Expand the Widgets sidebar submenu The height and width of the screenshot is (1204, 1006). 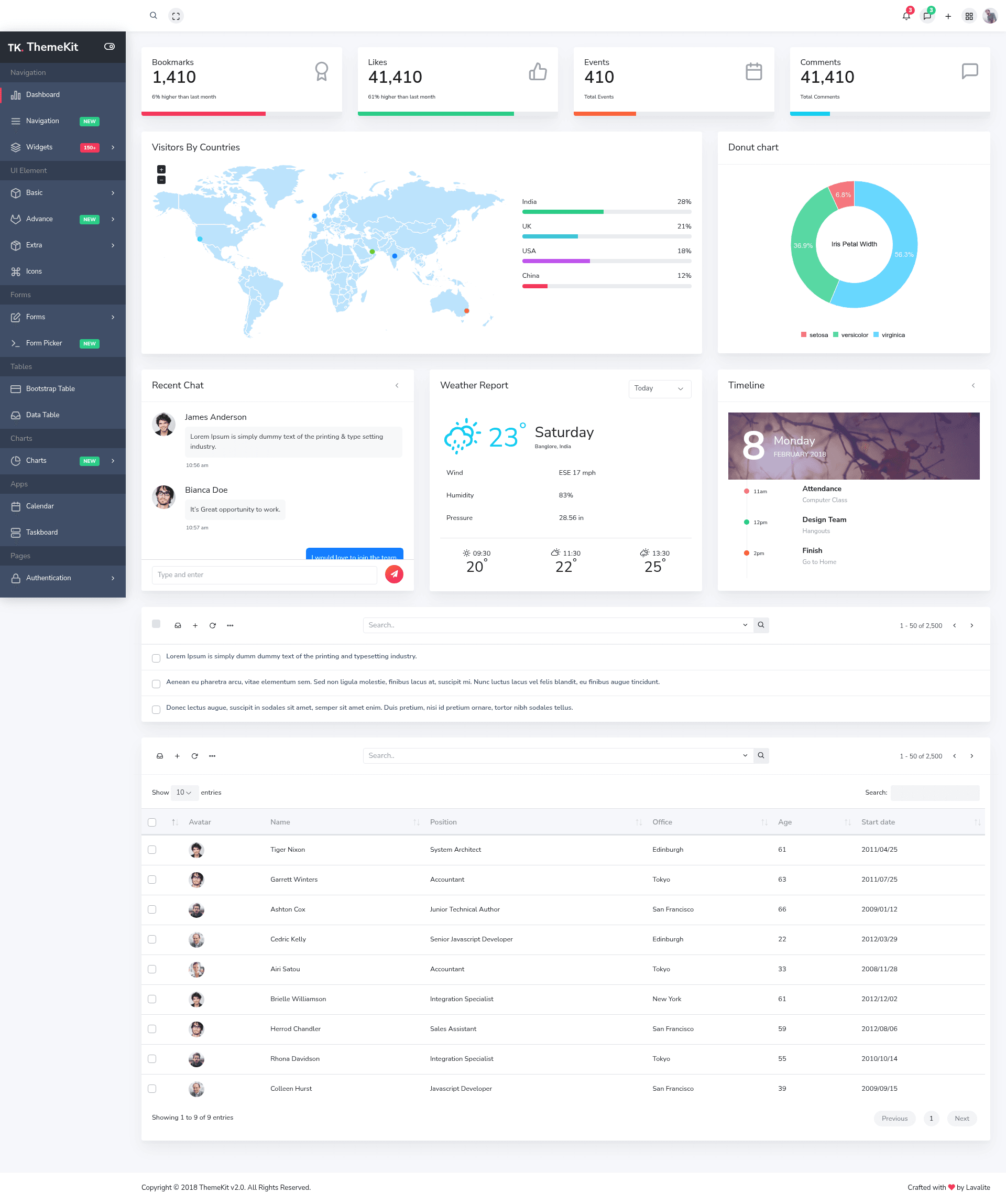63,147
